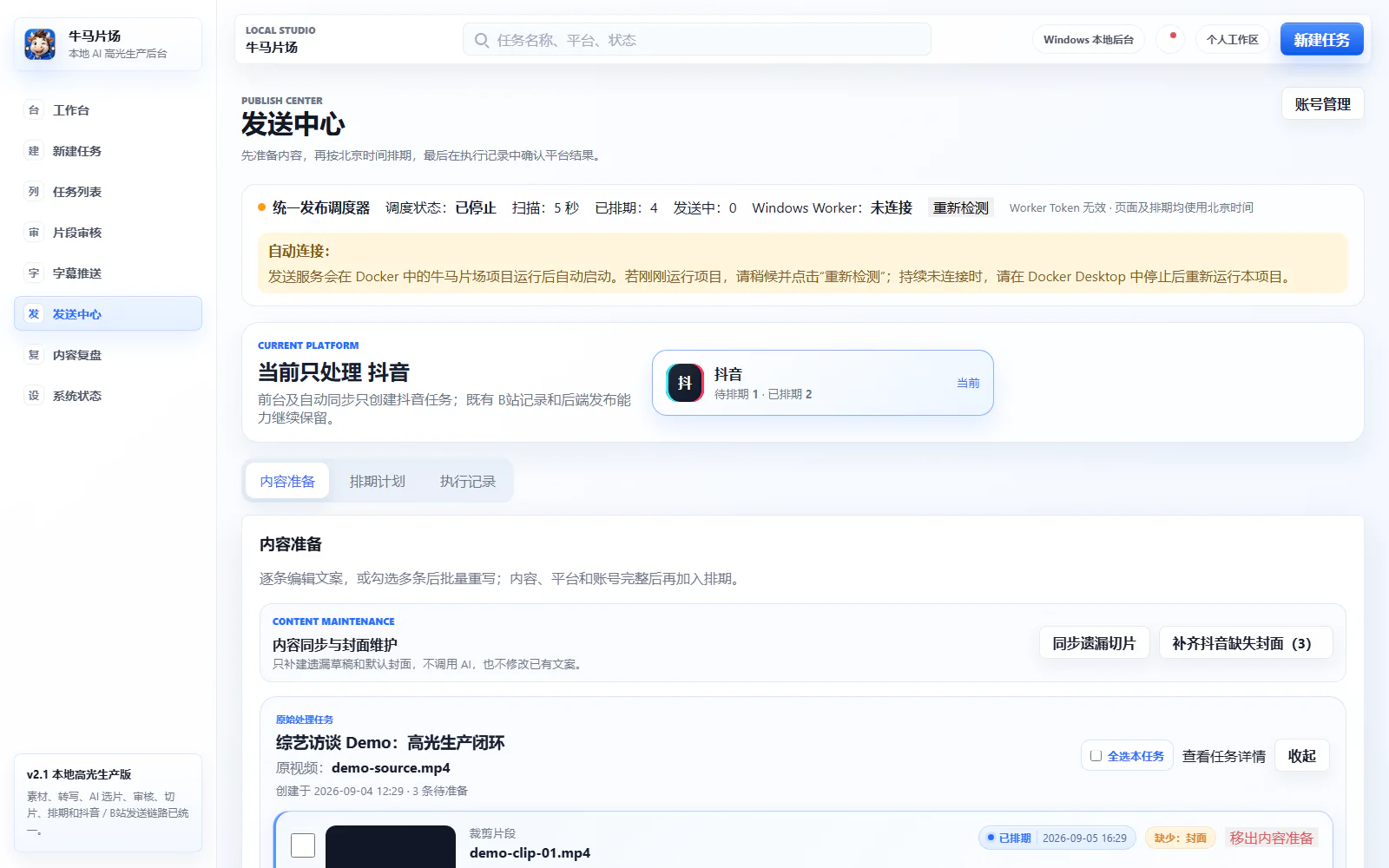Click the 缺少：封面 warning badge
Screen dimensions: 1389x868
coord(1181,838)
